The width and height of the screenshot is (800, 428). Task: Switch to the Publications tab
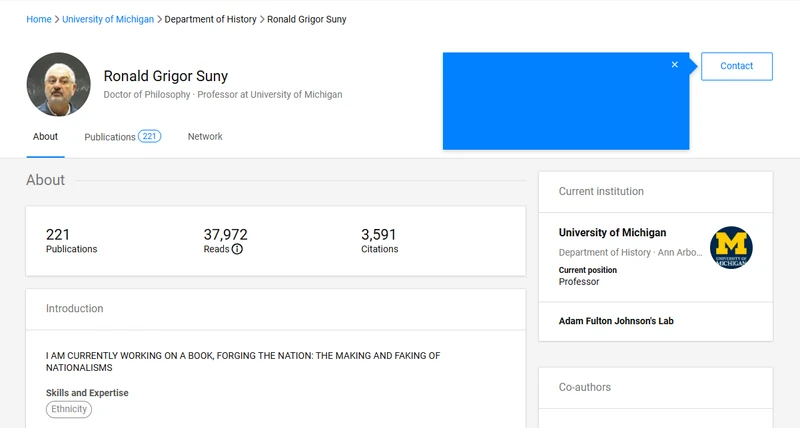(x=122, y=137)
